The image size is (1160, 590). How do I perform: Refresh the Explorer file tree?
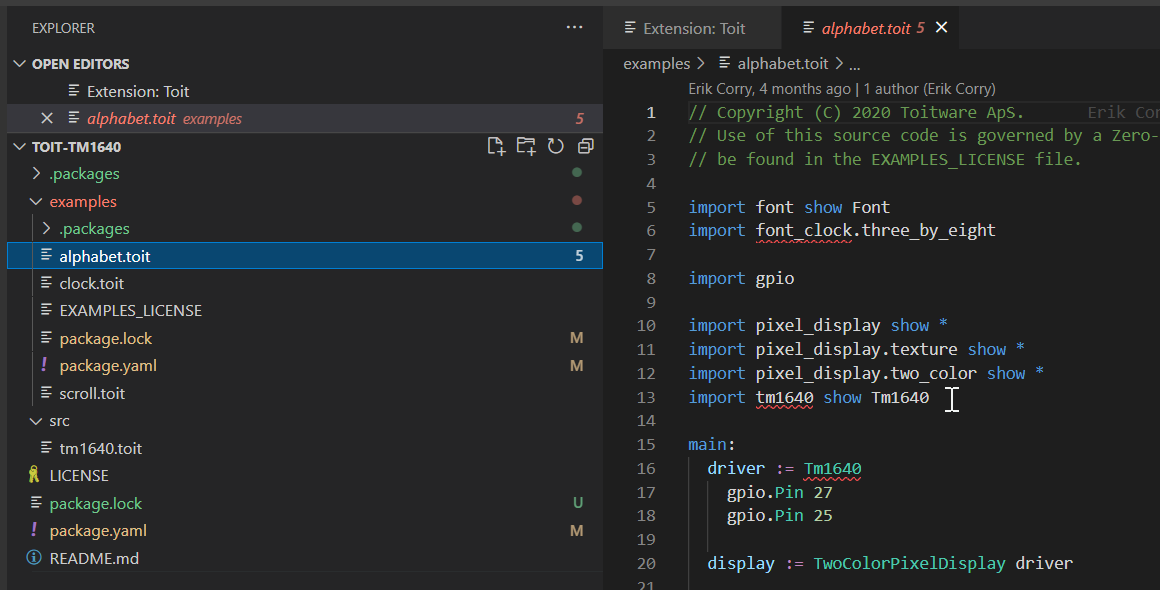pyautogui.click(x=556, y=146)
